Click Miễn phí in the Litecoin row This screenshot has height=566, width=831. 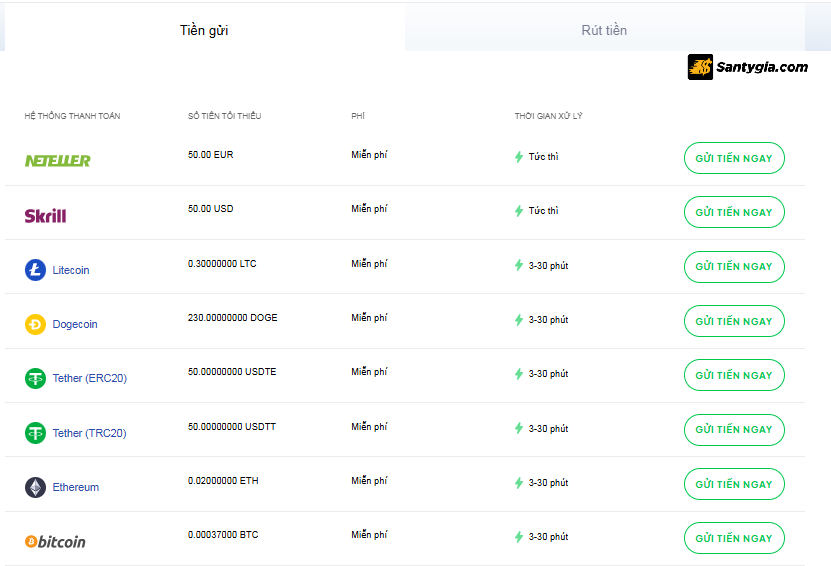coord(369,264)
